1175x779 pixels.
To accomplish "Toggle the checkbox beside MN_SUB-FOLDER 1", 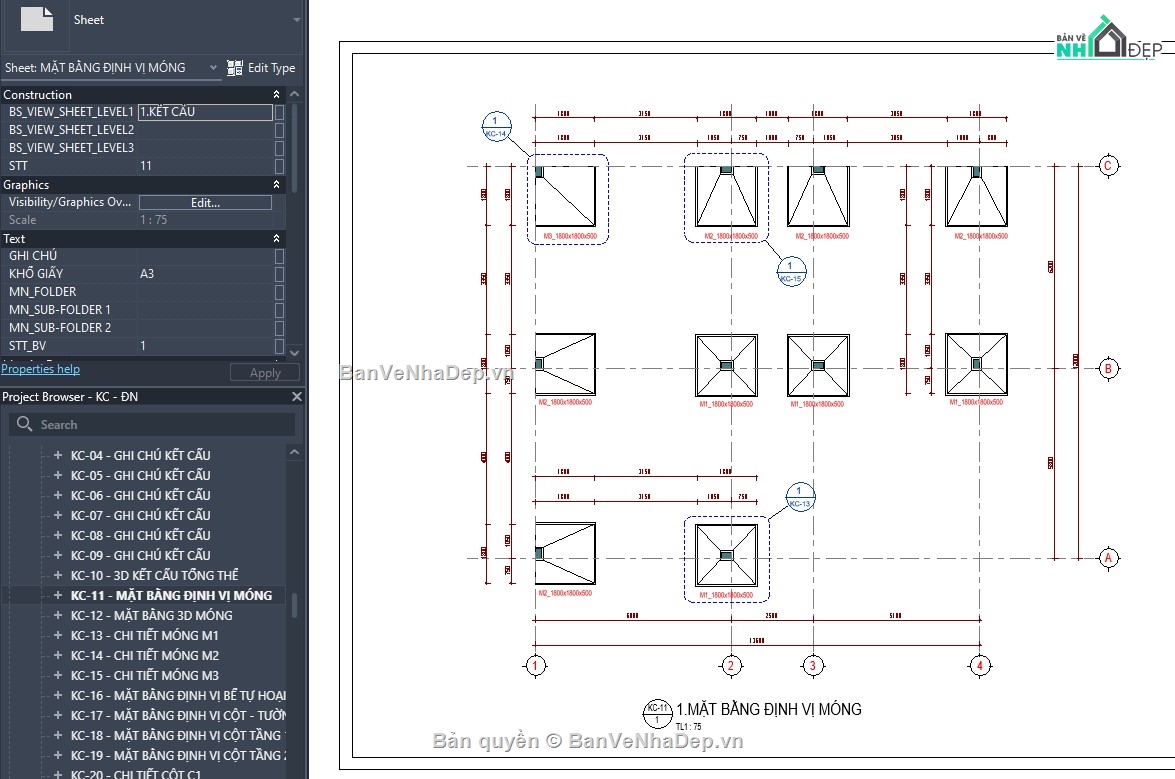I will (x=280, y=310).
